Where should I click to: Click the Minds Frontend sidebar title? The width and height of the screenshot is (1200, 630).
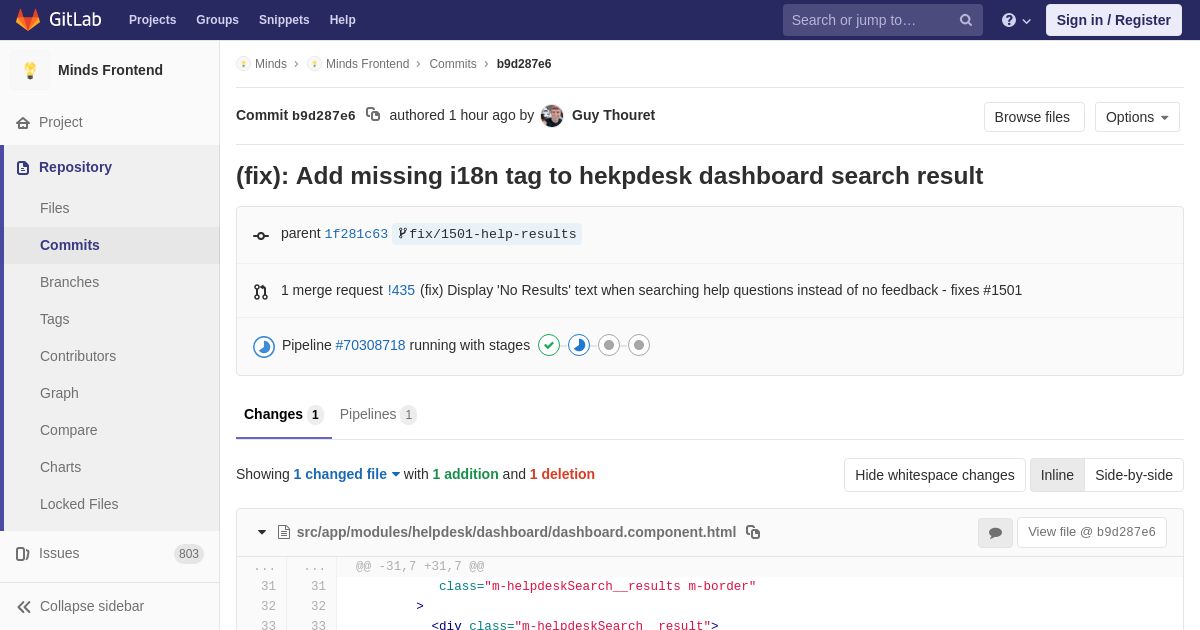110,70
